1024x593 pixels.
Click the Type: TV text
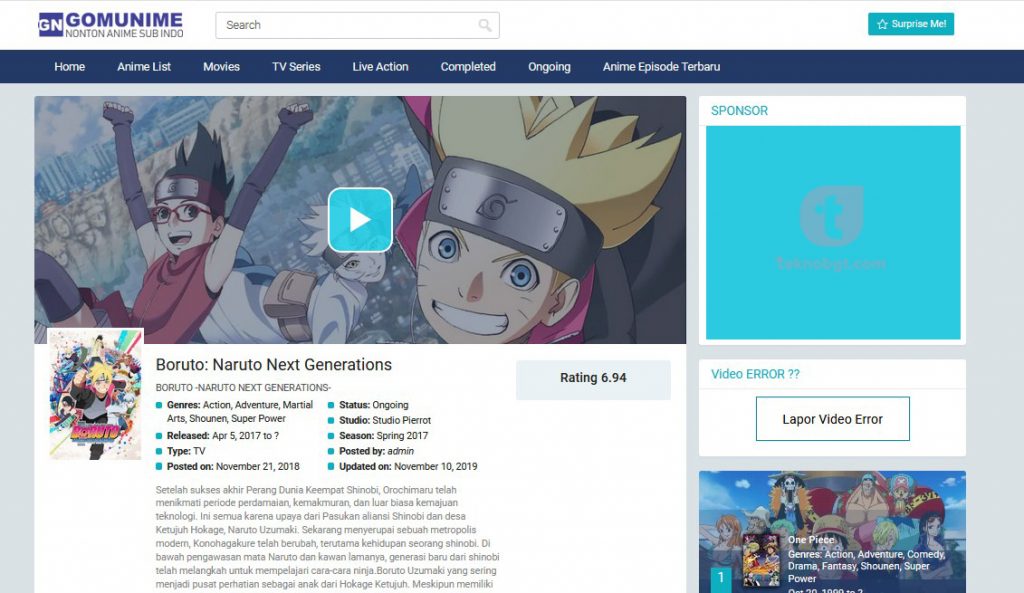tap(186, 451)
